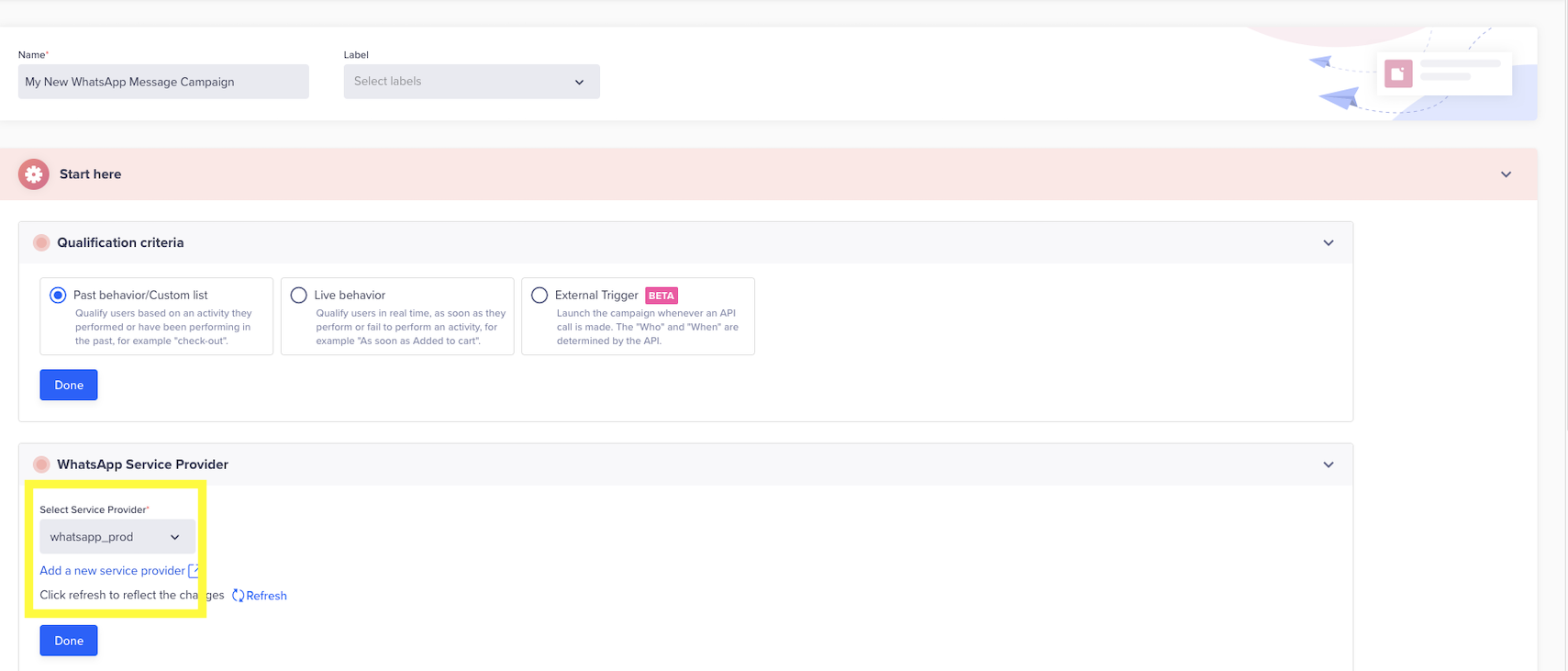This screenshot has height=671, width=1568.
Task: Click the Start here gear icon
Action: [x=34, y=174]
